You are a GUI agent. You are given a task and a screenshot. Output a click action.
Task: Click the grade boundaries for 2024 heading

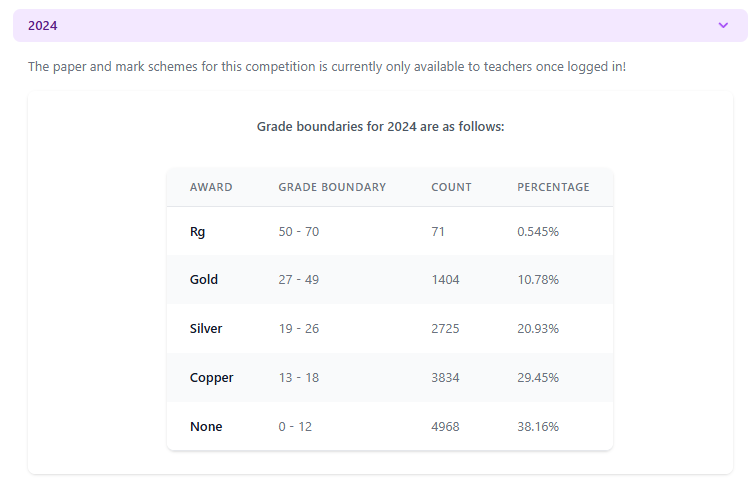[x=380, y=127]
